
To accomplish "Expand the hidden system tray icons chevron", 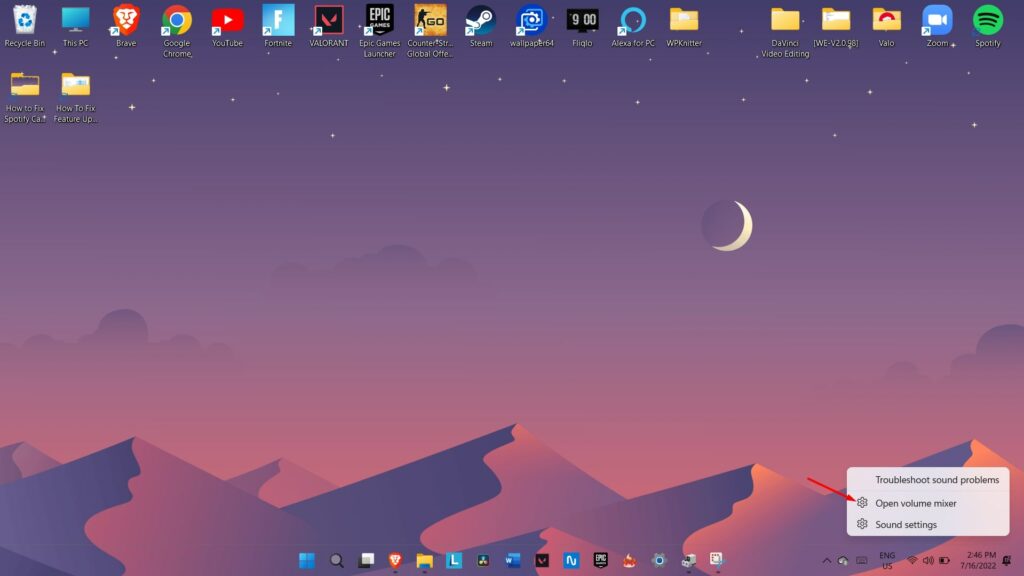I will (826, 560).
